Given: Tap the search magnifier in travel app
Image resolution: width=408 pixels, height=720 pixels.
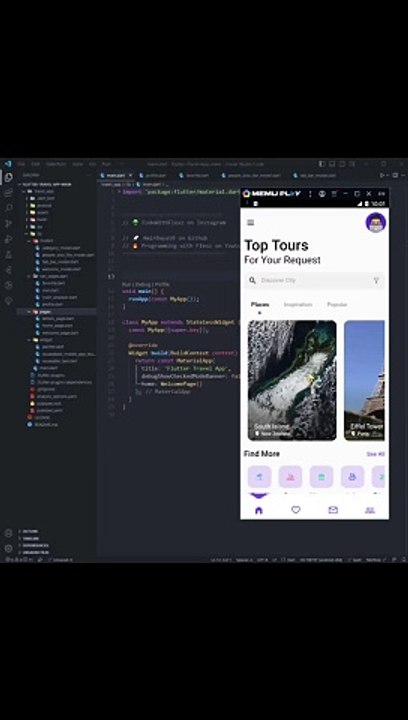Looking at the screenshot, I should click(x=252, y=281).
